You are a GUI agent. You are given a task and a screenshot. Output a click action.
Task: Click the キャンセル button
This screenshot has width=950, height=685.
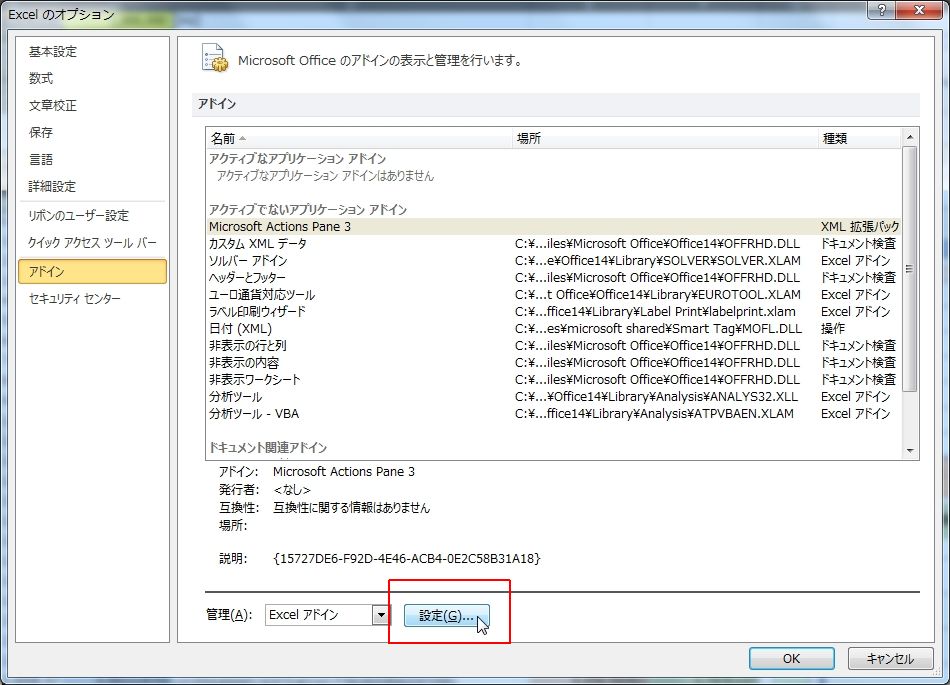(889, 658)
